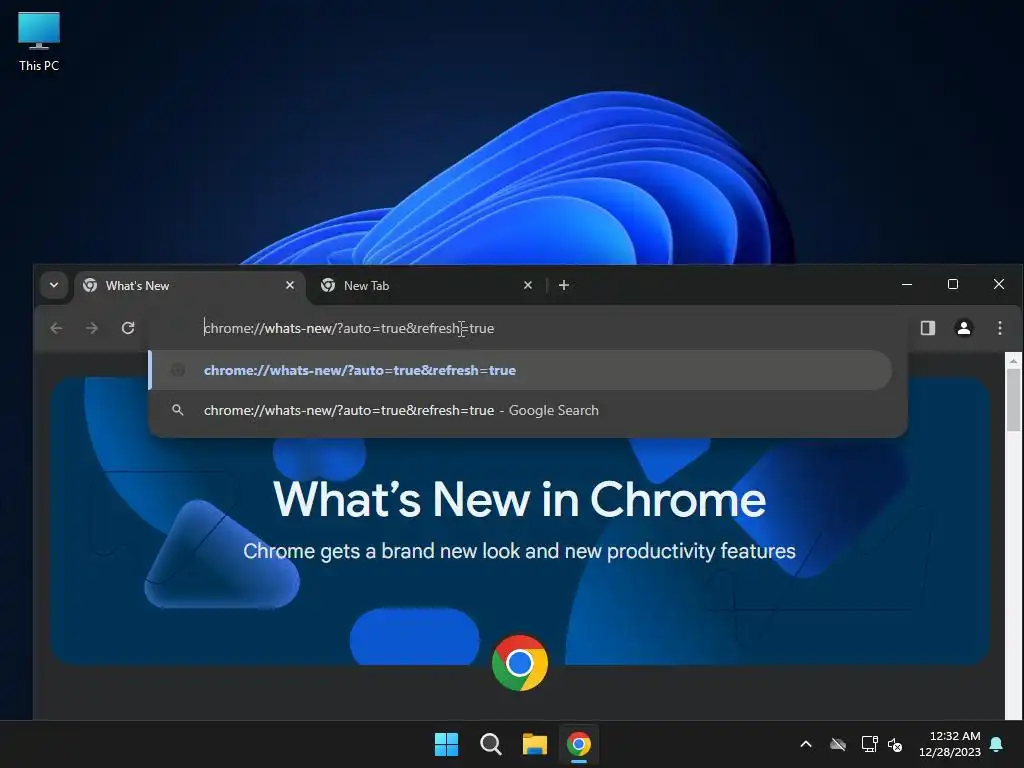The image size is (1024, 768).
Task: Open the notifications bell
Action: click(x=997, y=744)
